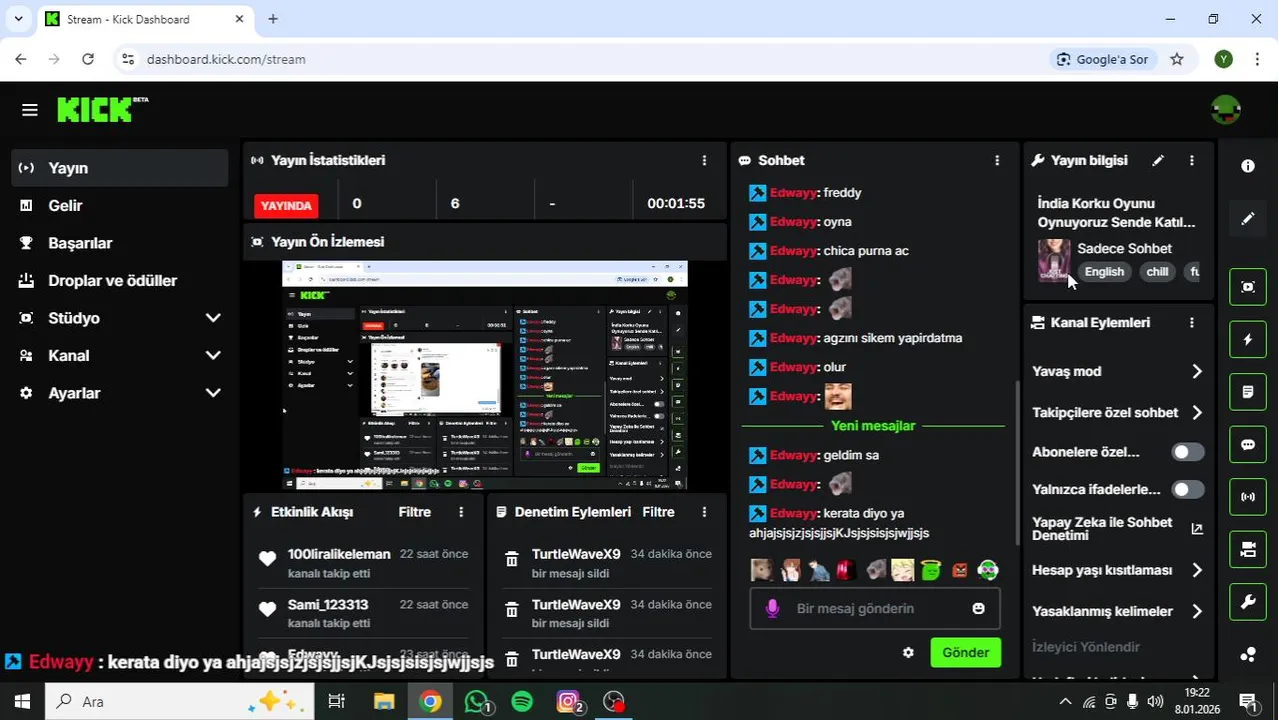The image size is (1278, 720).
Task: Open chat settings gear beside Gönder
Action: [x=908, y=653]
